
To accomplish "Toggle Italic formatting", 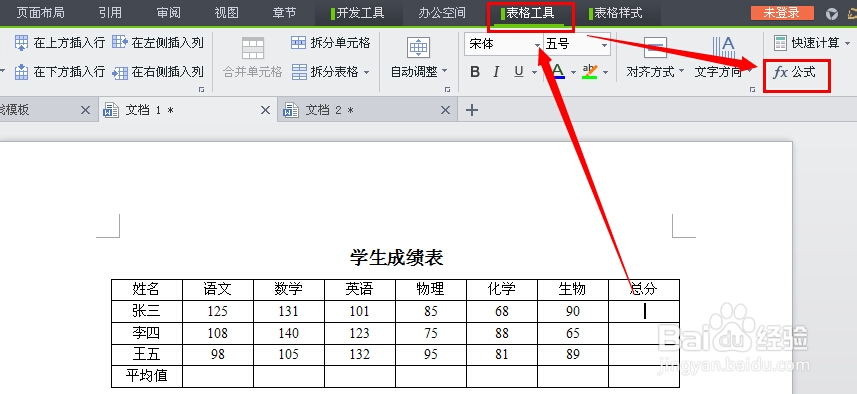I will [x=496, y=72].
